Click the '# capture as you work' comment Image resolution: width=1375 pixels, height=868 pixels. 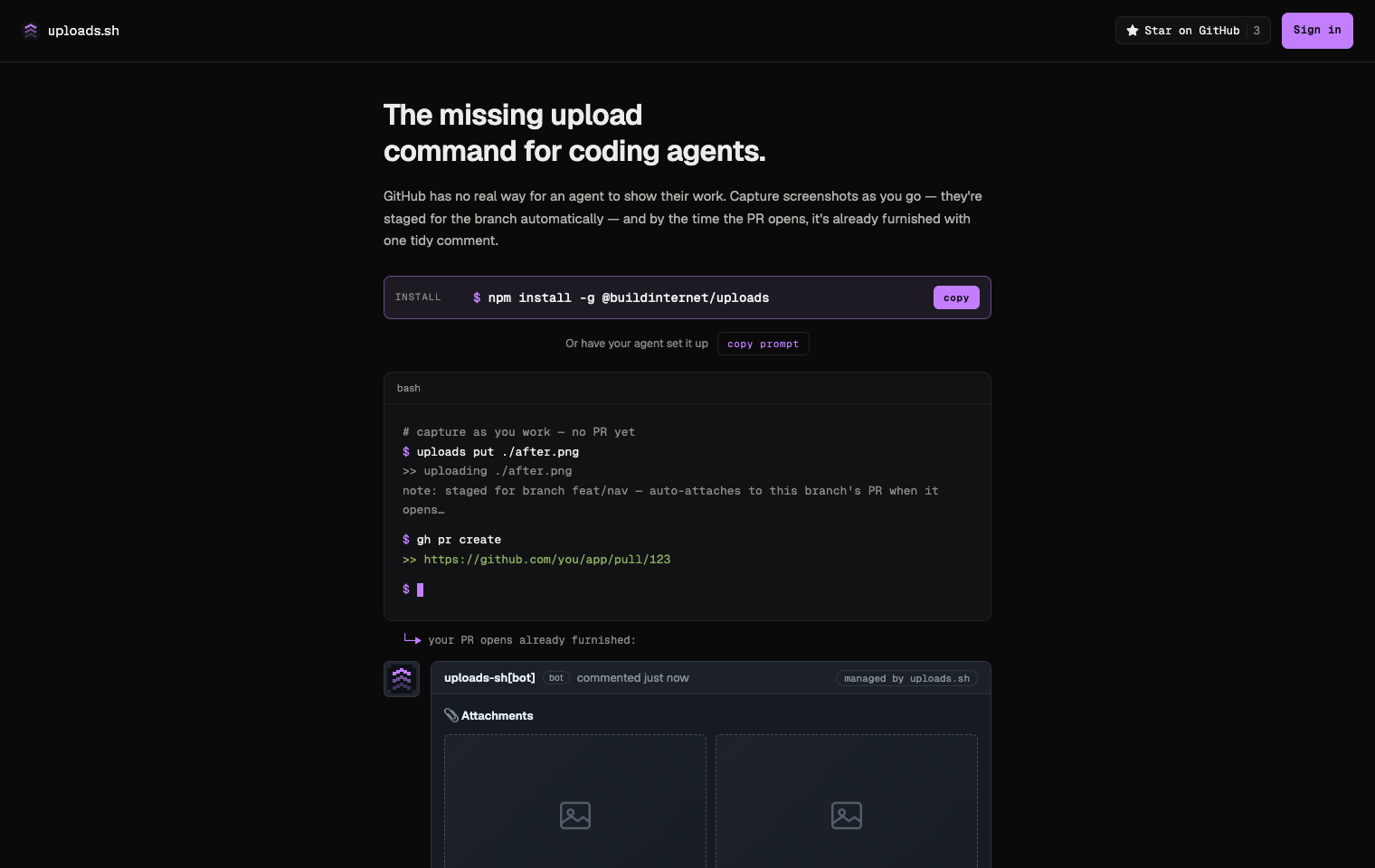tap(519, 432)
